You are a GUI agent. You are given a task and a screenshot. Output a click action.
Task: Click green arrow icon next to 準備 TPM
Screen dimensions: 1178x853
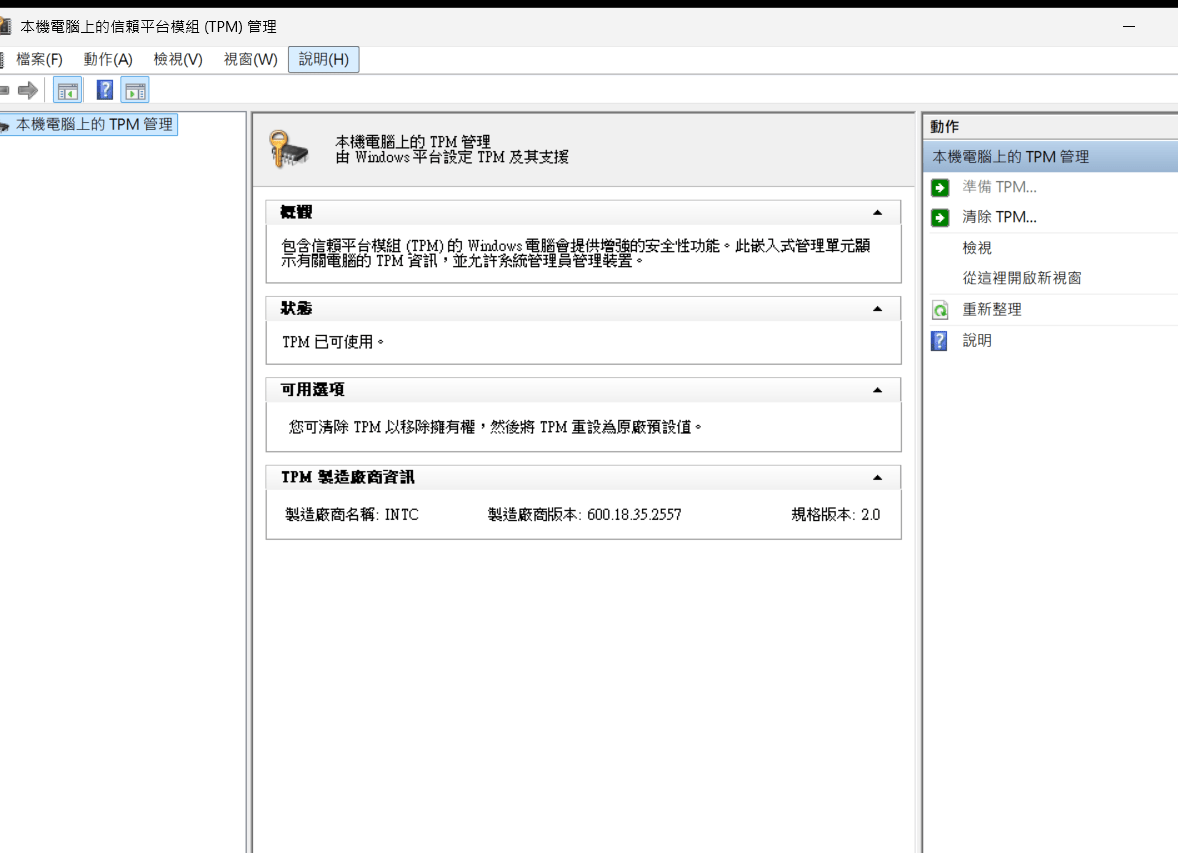coord(940,187)
